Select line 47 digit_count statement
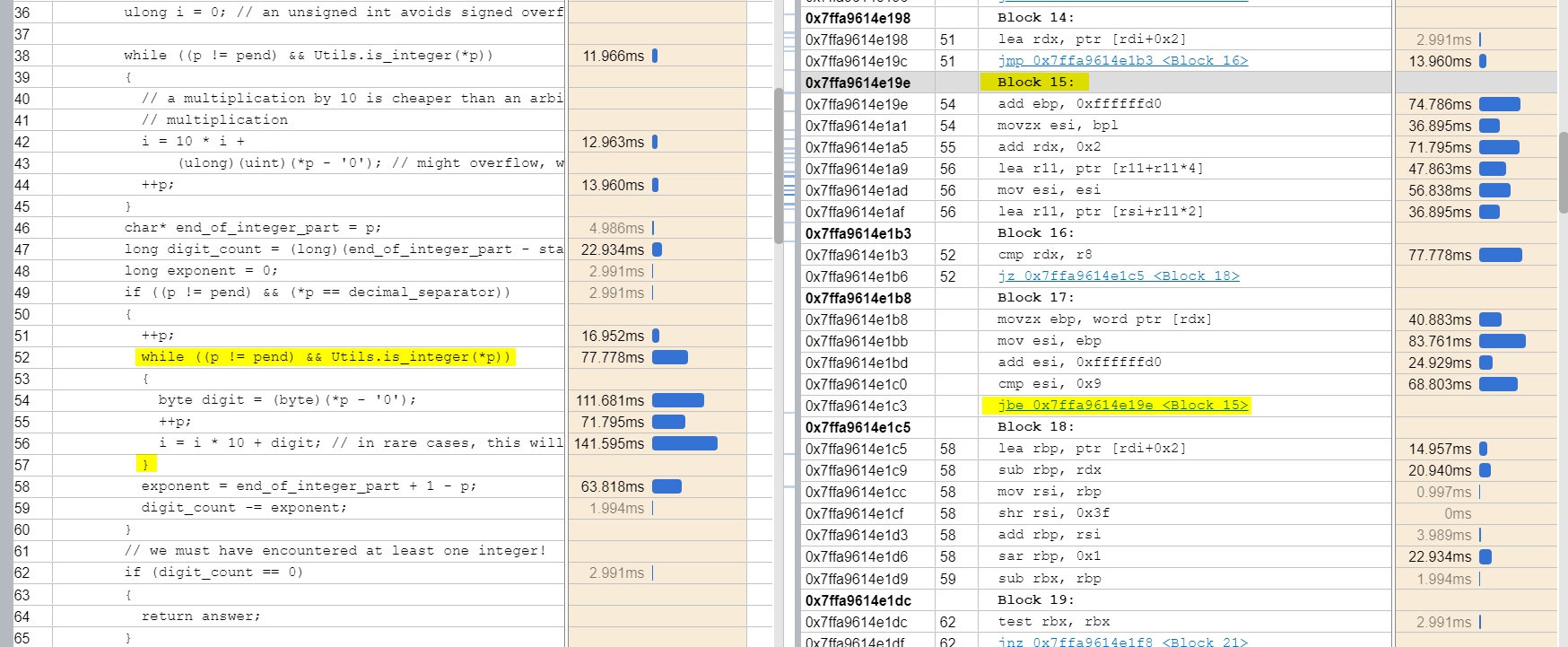1568x647 pixels. (x=344, y=249)
